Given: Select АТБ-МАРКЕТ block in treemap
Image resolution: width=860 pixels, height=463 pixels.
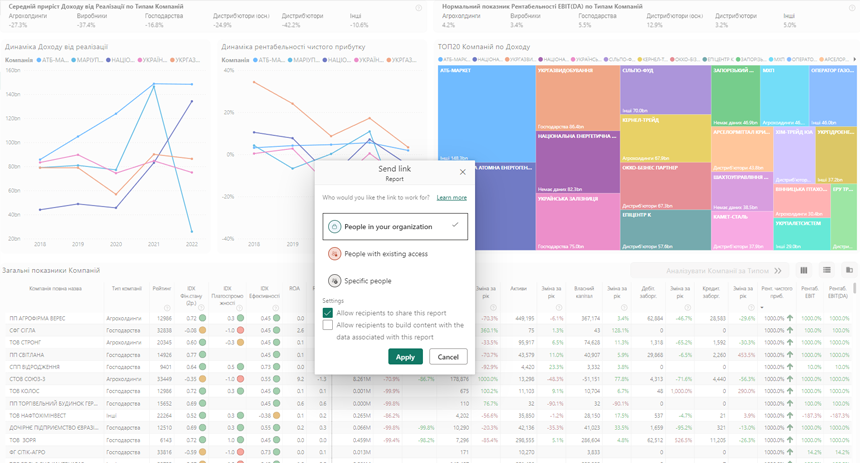Looking at the screenshot, I should tap(486, 114).
